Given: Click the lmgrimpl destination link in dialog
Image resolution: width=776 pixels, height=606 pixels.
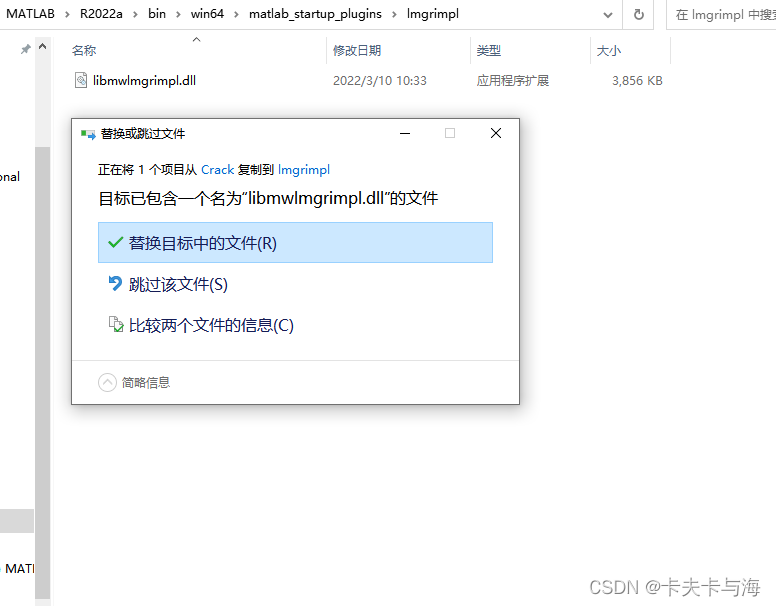Looking at the screenshot, I should [304, 170].
